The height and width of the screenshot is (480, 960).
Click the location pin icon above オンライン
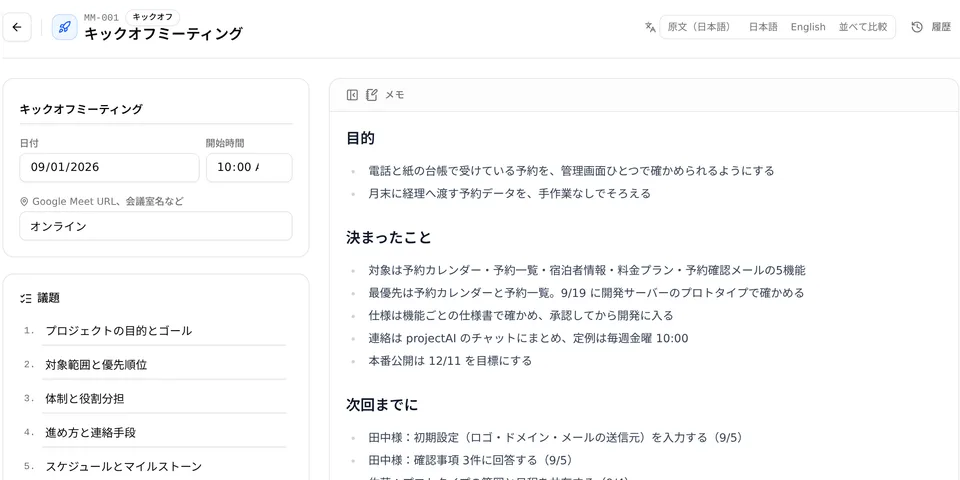click(x=24, y=201)
